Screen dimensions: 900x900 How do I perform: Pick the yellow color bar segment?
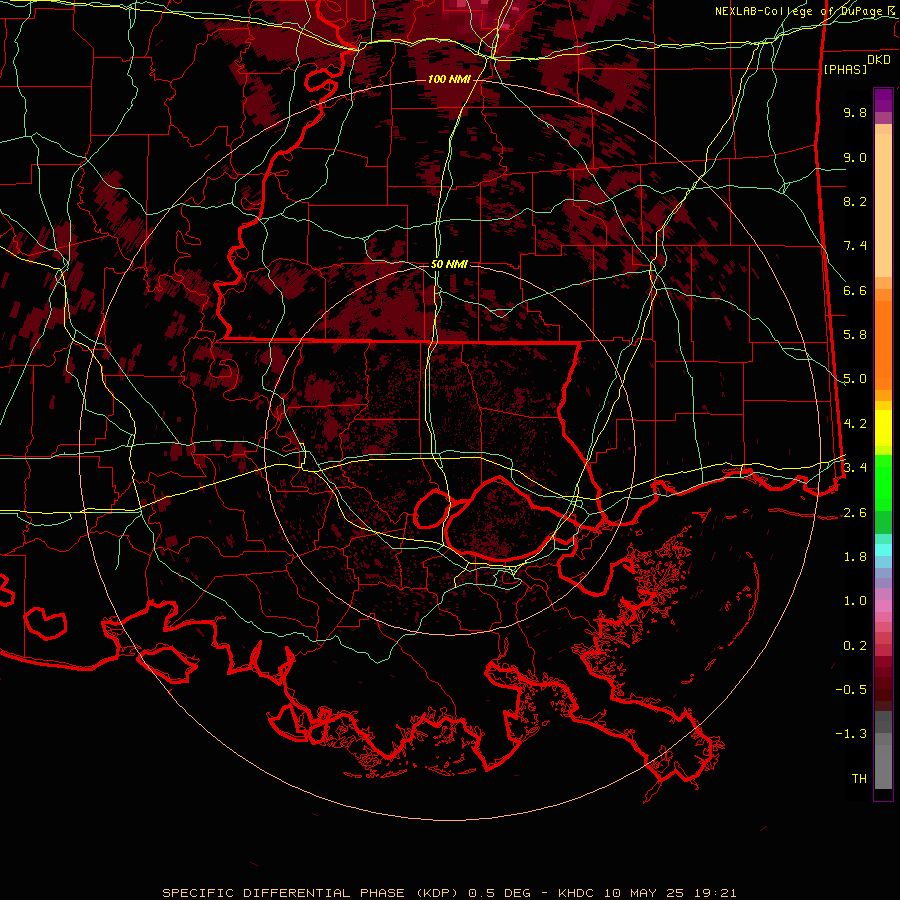coord(883,428)
